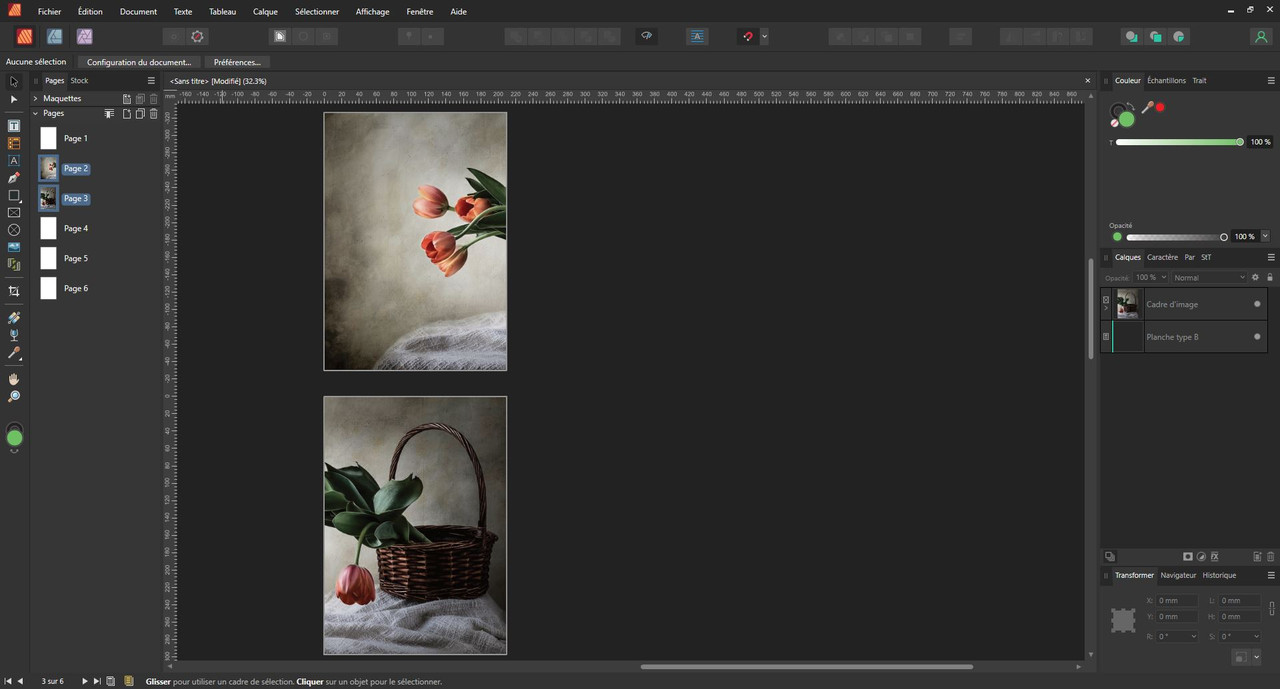Expand the Cadre d'image layer
Viewport: 1280px width, 689px height.
pyautogui.click(x=1106, y=308)
